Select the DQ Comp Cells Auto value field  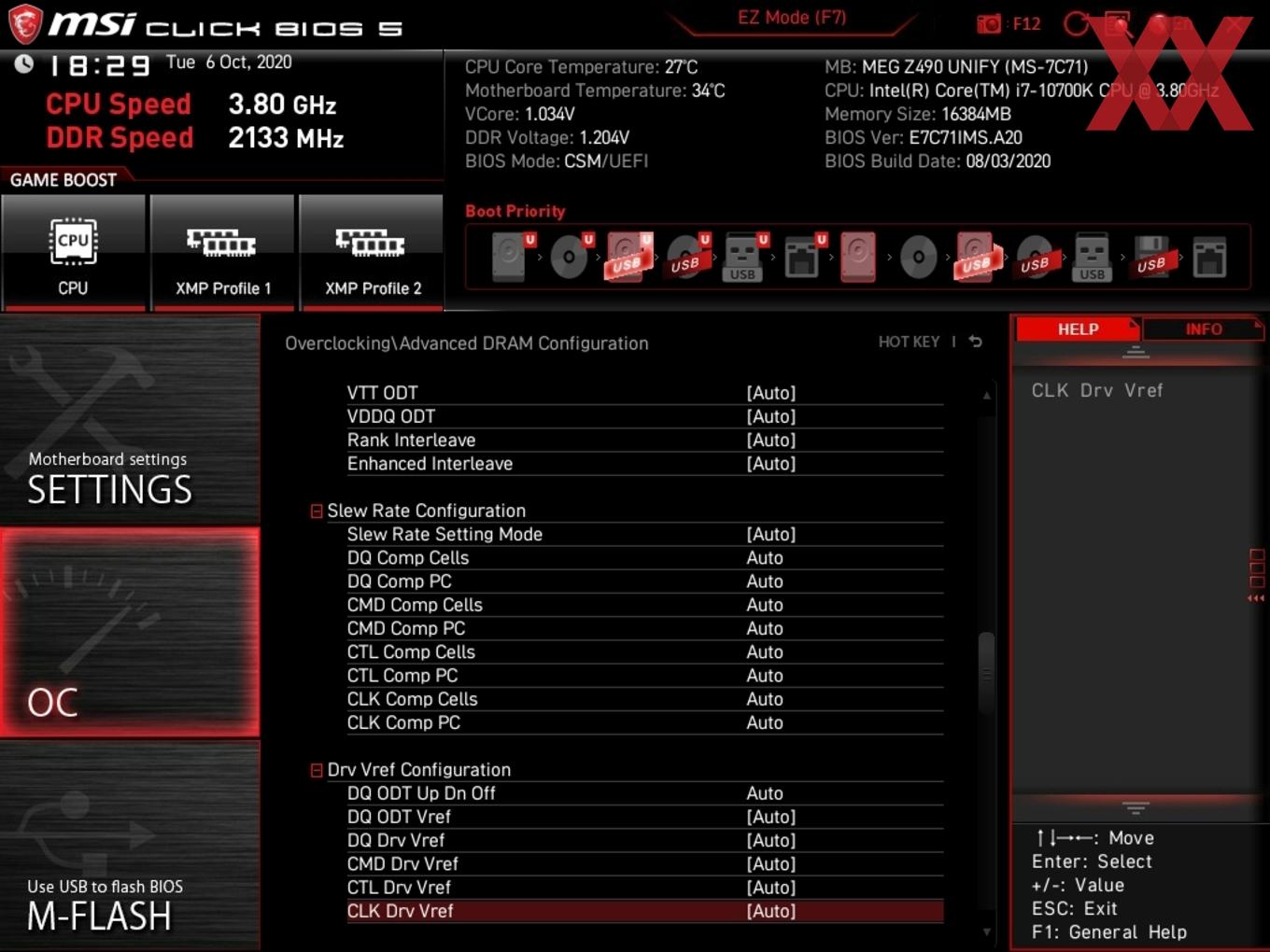click(x=765, y=558)
